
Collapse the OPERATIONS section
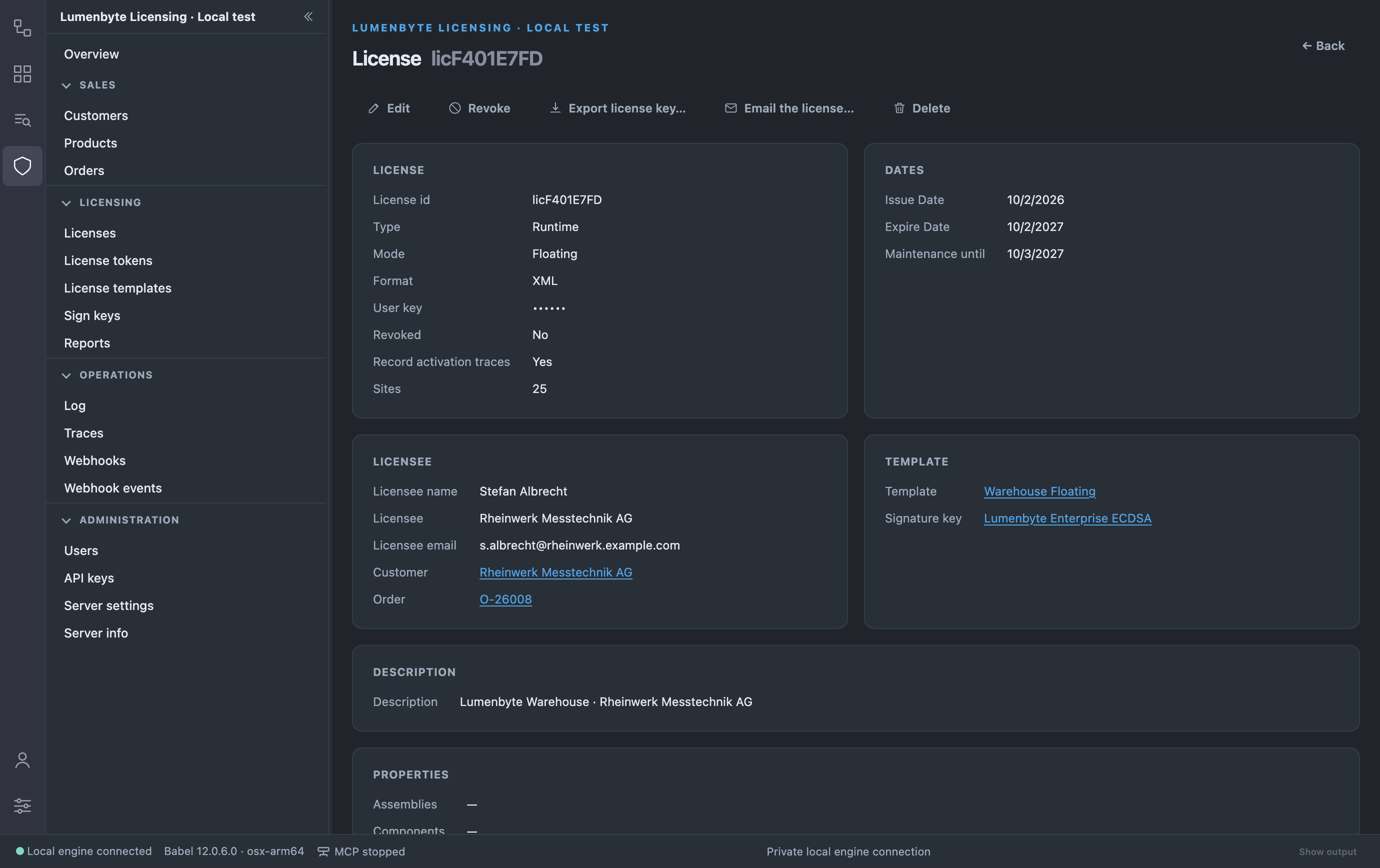coord(66,375)
